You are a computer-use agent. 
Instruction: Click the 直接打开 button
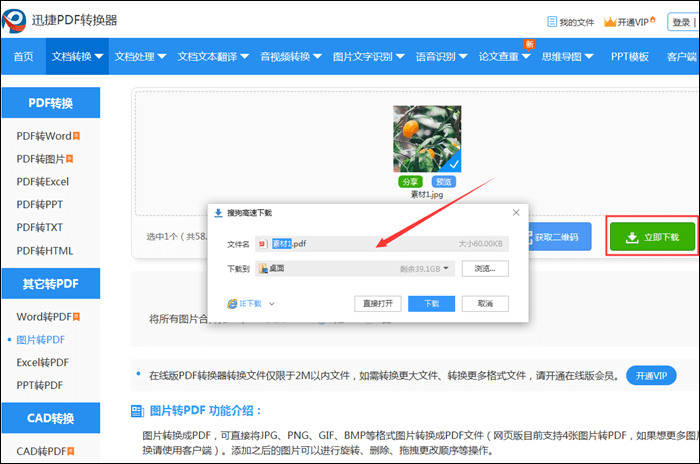(378, 304)
